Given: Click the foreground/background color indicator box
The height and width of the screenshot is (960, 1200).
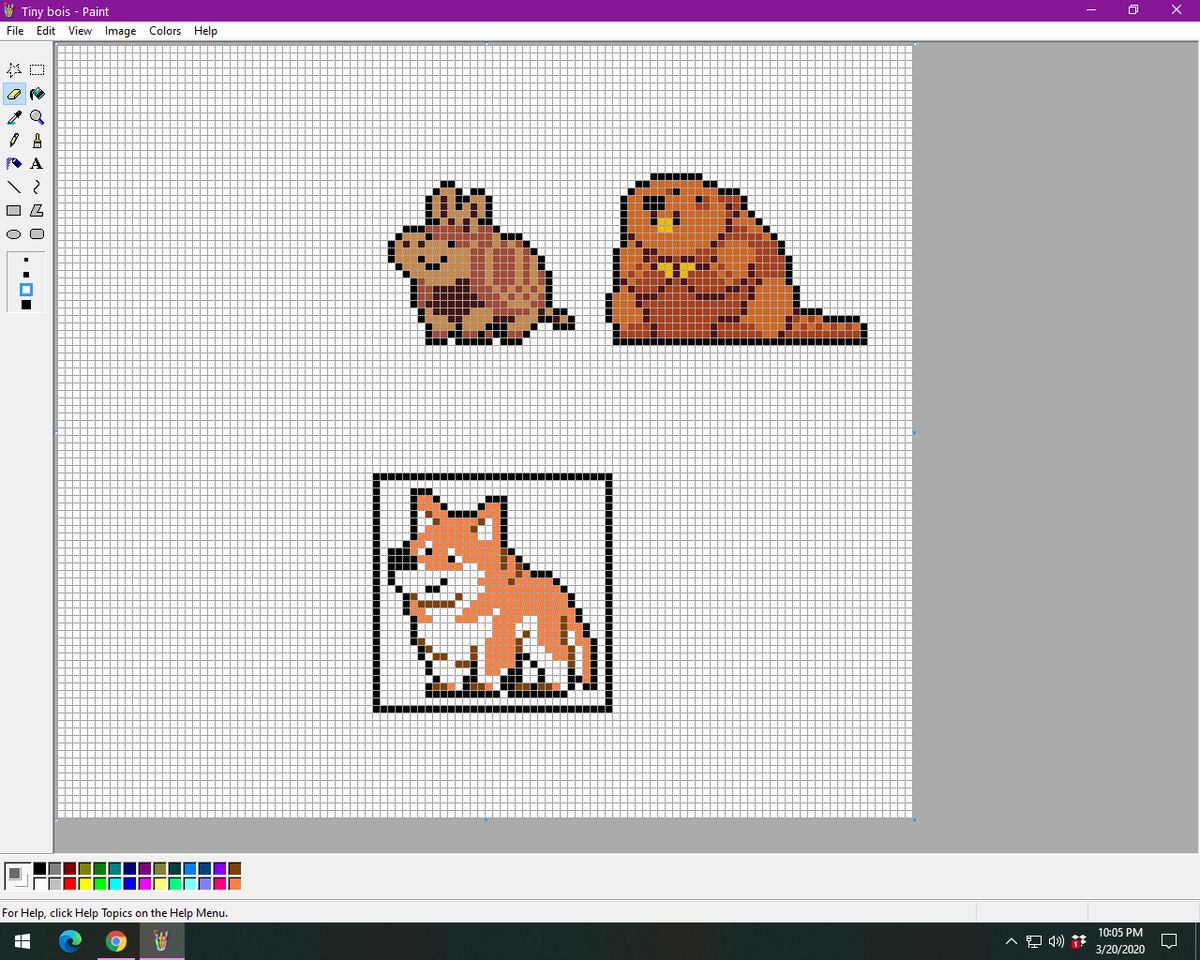Looking at the screenshot, I should (17, 876).
